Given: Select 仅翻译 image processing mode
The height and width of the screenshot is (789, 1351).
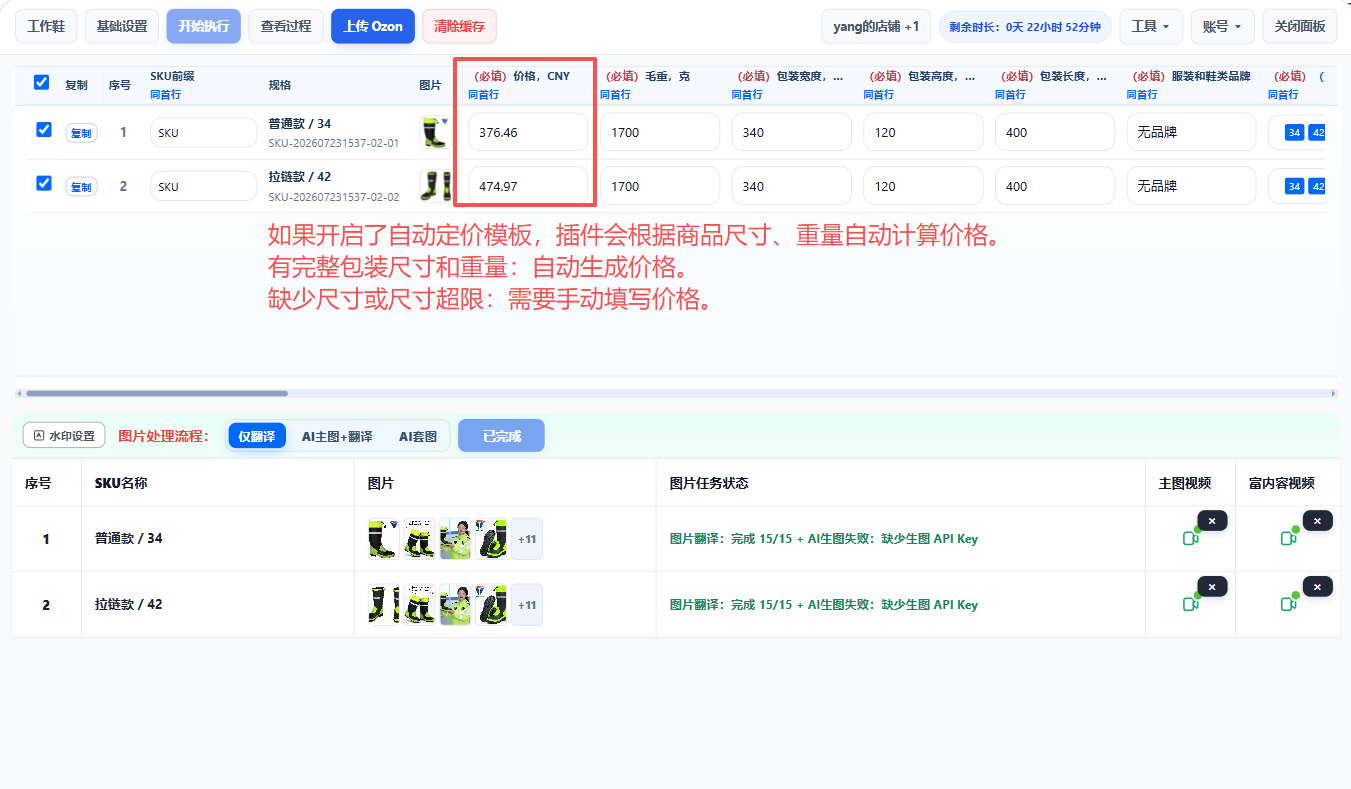Looking at the screenshot, I should (x=257, y=436).
